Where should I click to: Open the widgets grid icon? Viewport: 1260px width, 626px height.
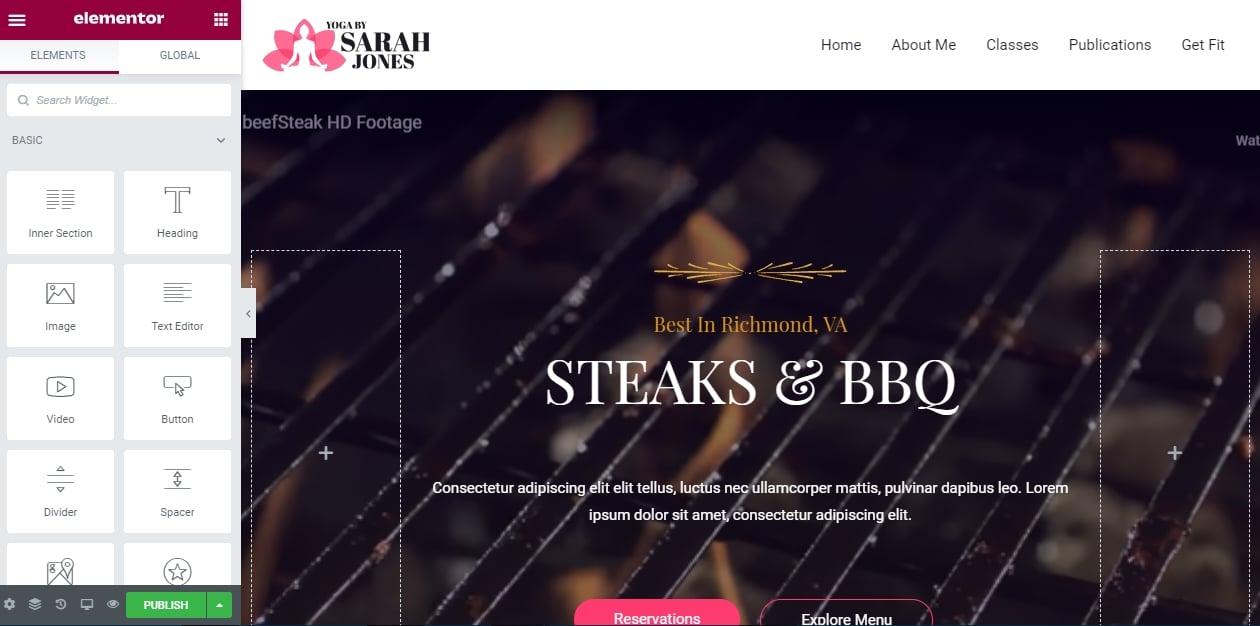(x=221, y=19)
